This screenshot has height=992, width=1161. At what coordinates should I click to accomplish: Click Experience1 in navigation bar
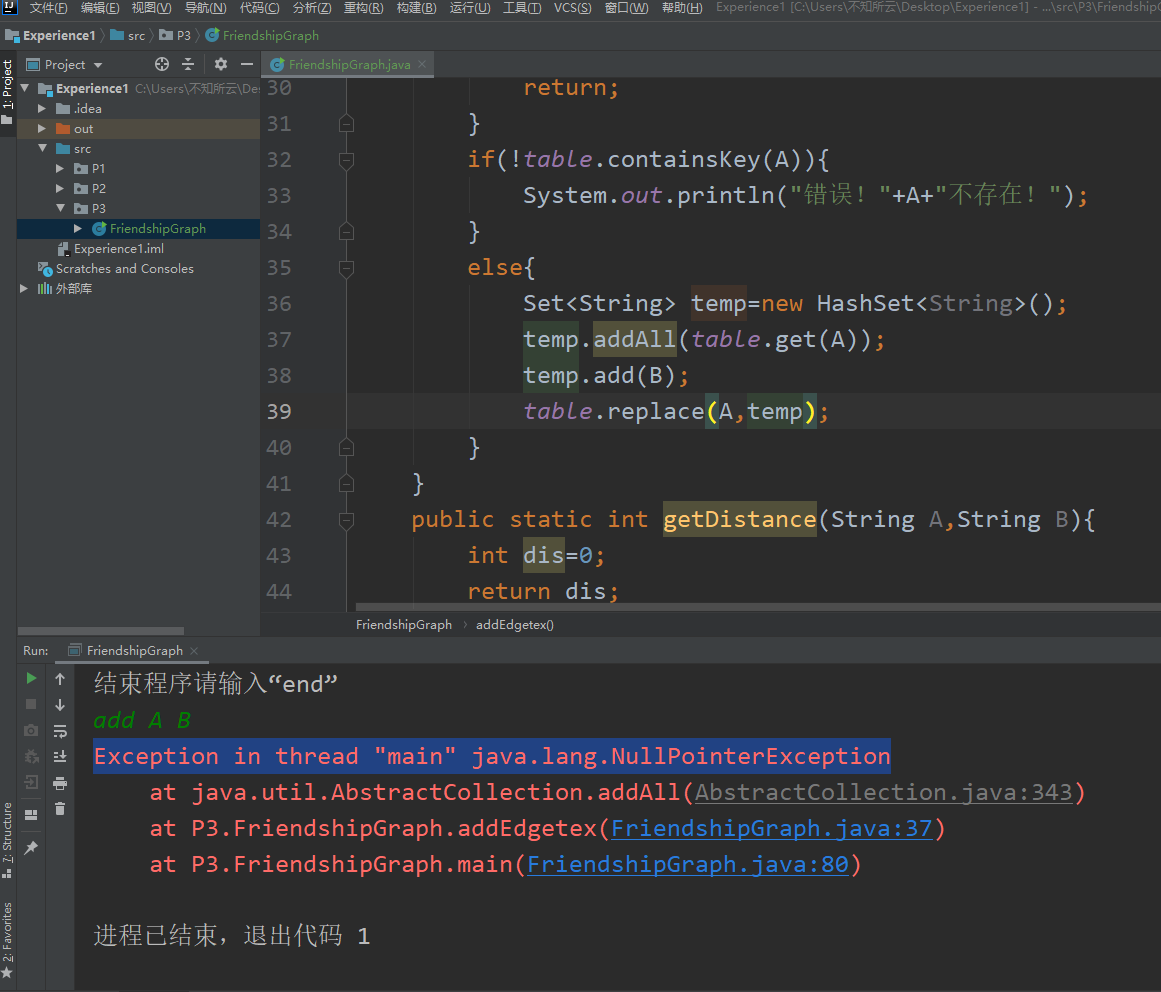tap(51, 36)
